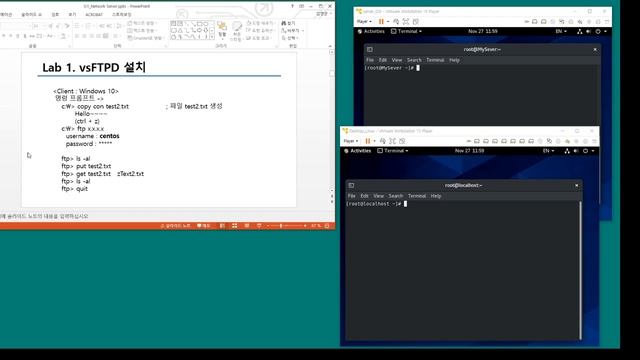
Task: Click PowerPoint Help question mark icon
Action: coord(292,6)
